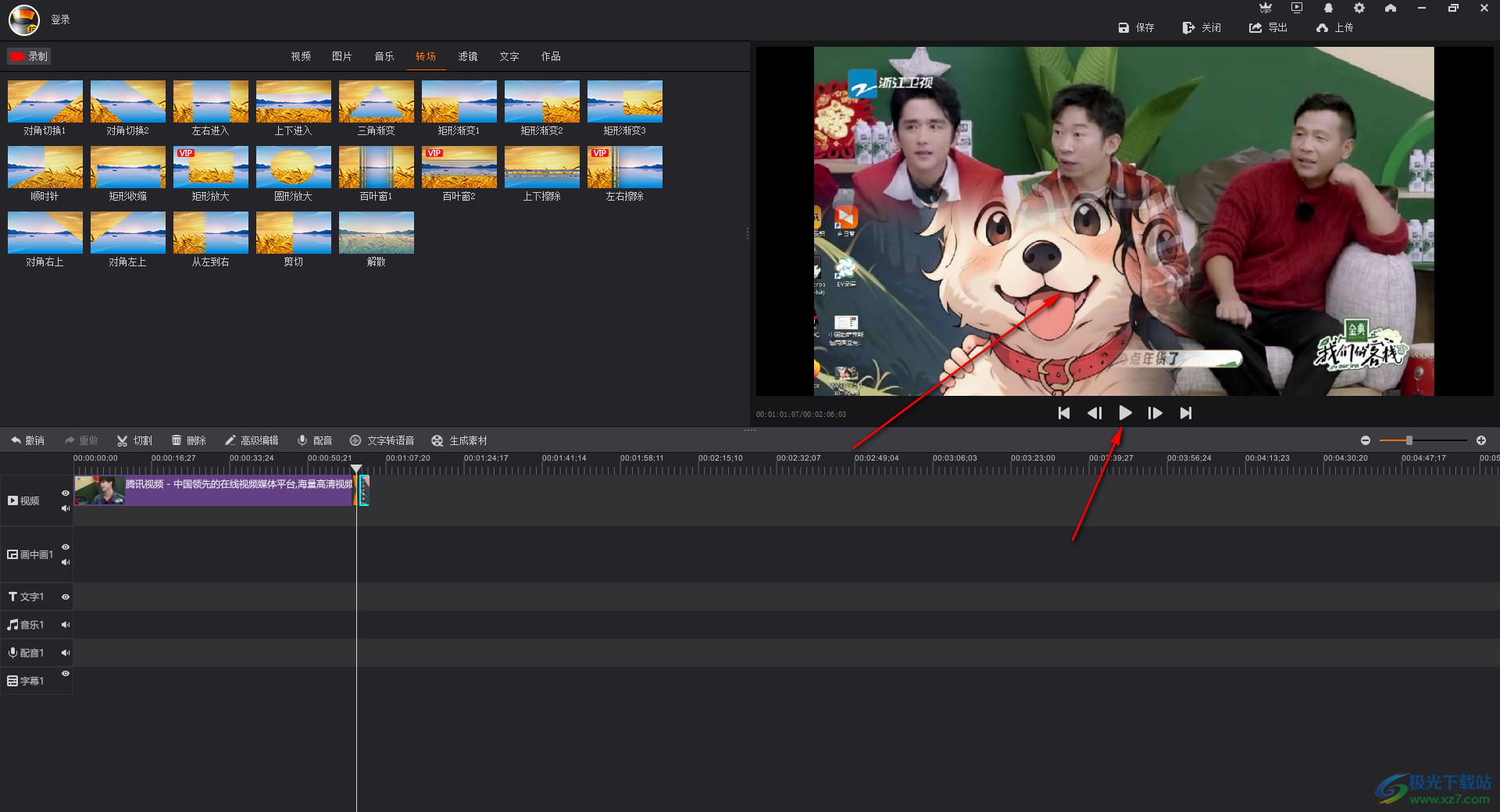This screenshot has height=812, width=1500.
Task: Select the 矩形渐变2 transition thumbnail
Action: [542, 101]
